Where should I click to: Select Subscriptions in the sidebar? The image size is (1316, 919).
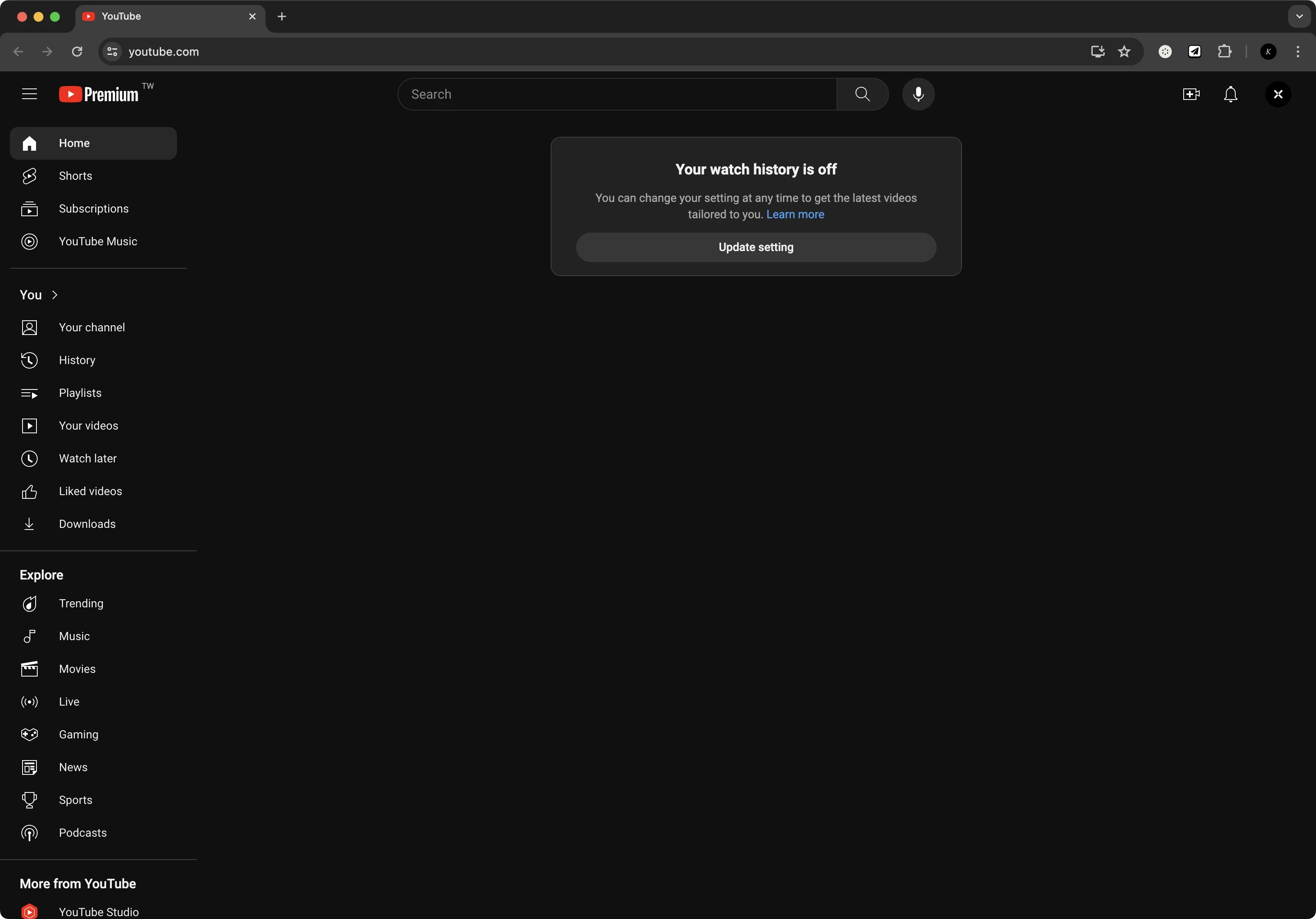point(93,208)
